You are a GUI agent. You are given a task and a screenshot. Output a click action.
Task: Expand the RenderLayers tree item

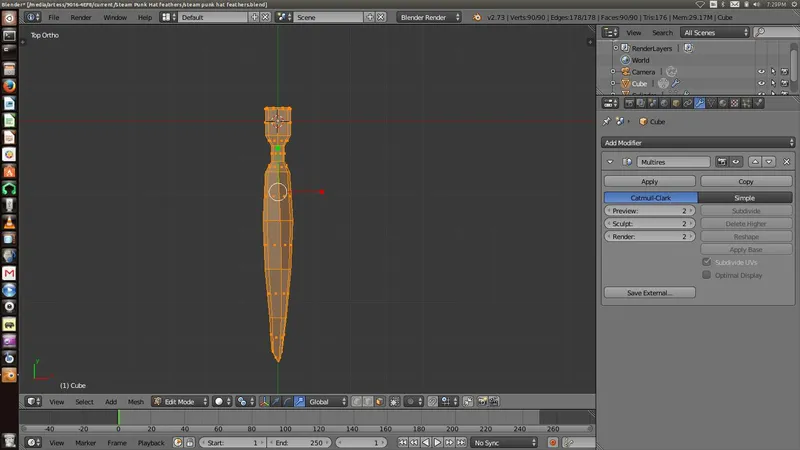point(616,48)
